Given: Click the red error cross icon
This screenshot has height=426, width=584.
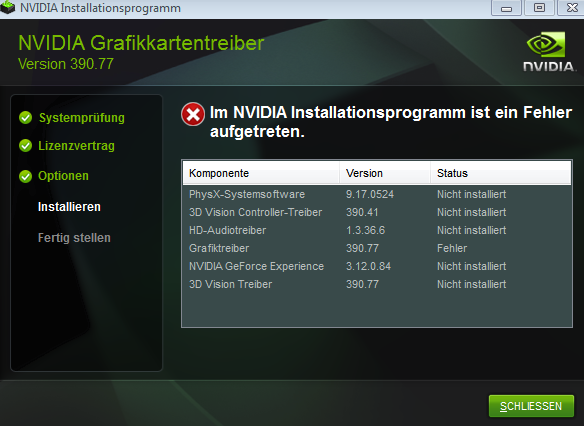Looking at the screenshot, I should (193, 114).
